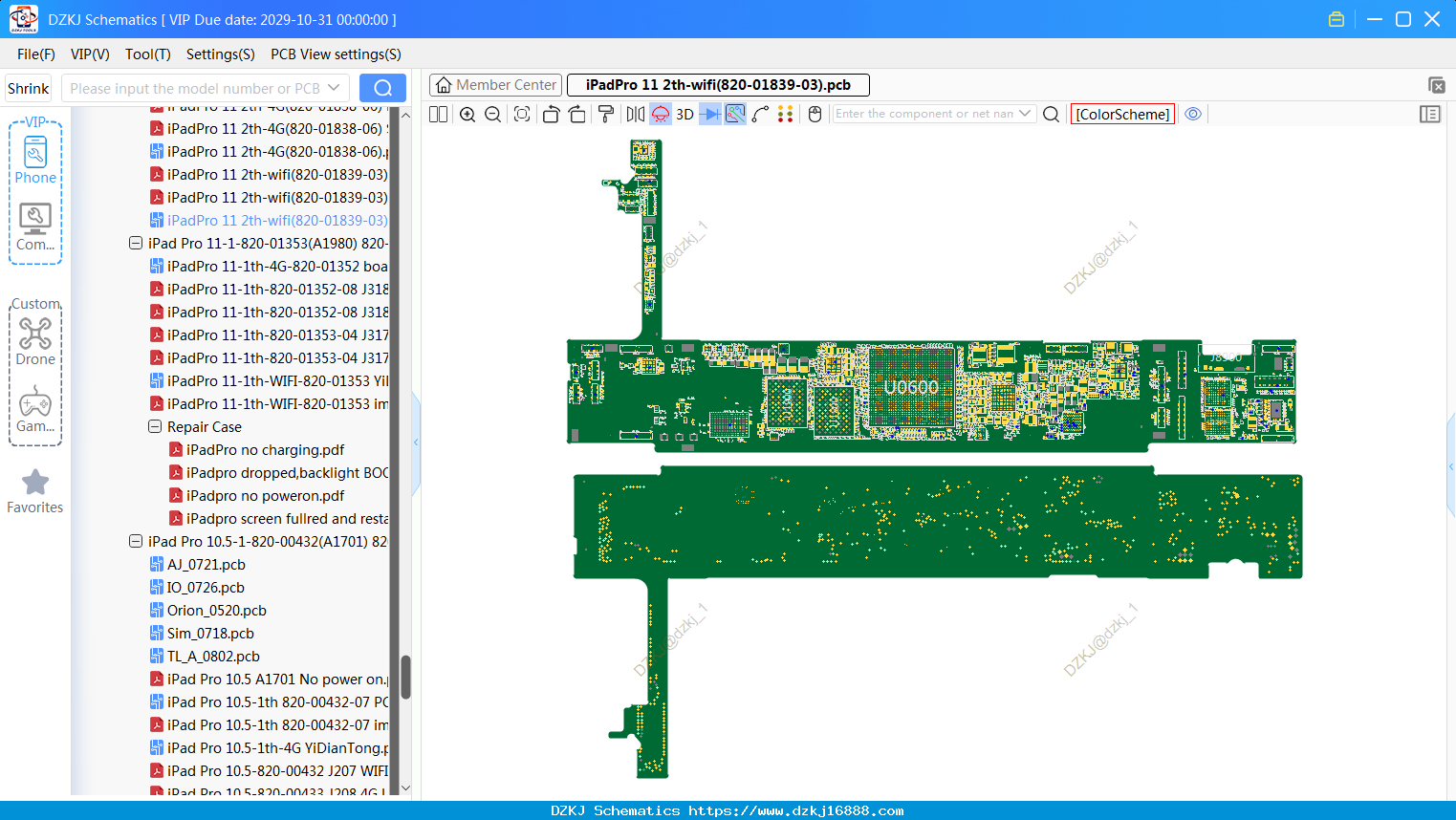Click the yellow toolbox icon in title bar
Screen dimensions: 1456x820
(x=1336, y=19)
